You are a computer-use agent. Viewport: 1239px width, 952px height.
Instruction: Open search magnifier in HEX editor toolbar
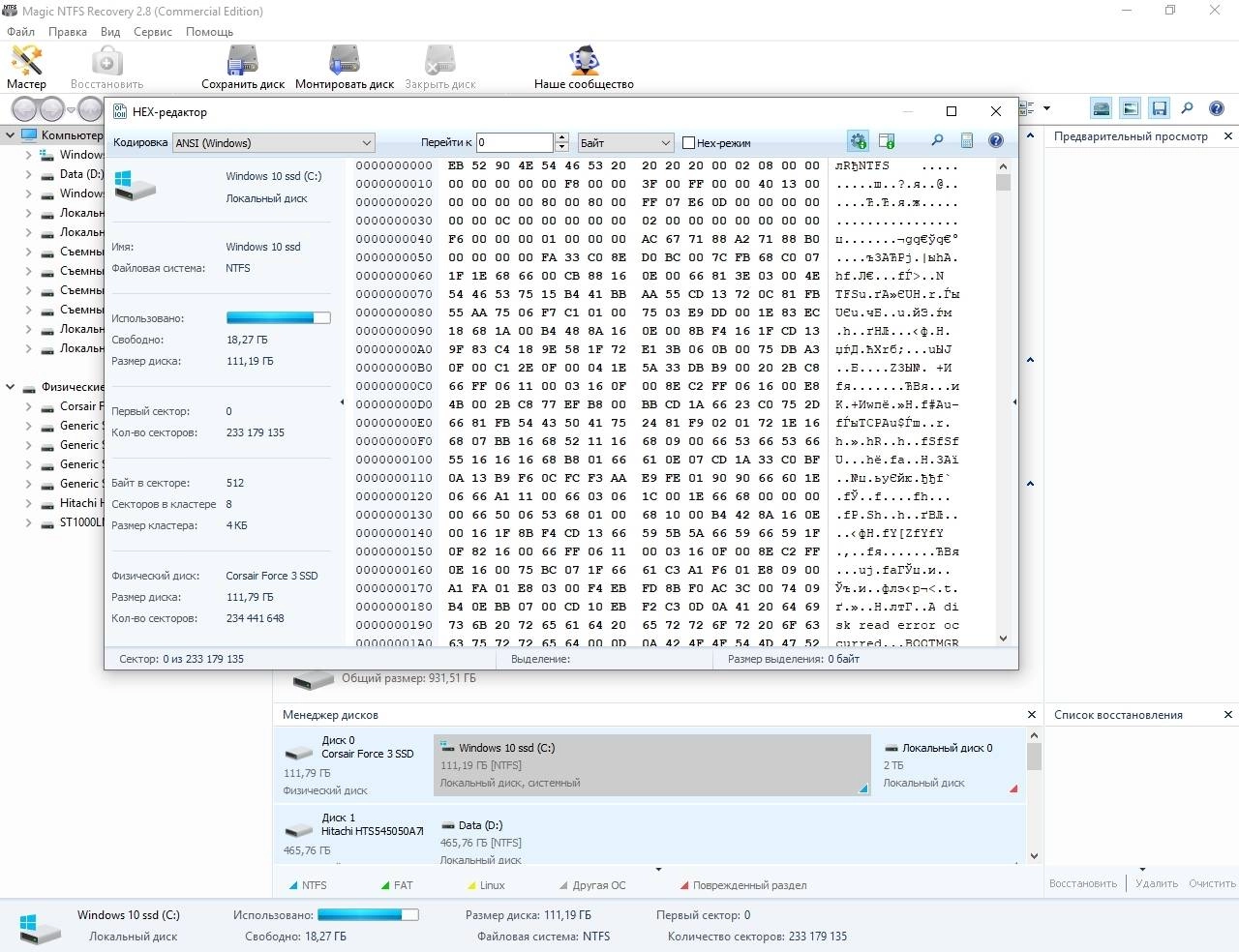point(937,141)
